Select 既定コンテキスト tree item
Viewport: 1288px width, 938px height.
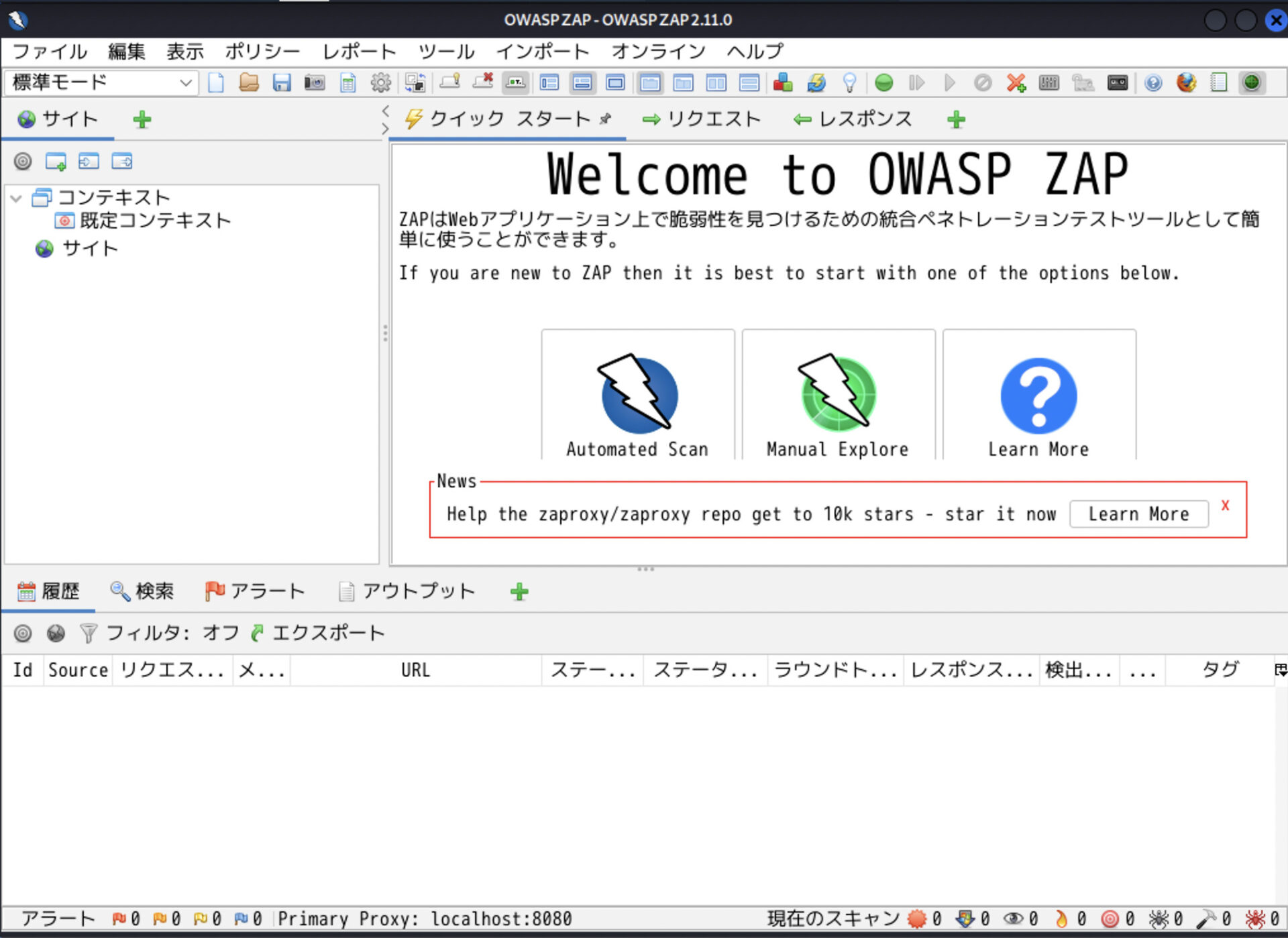(143, 221)
